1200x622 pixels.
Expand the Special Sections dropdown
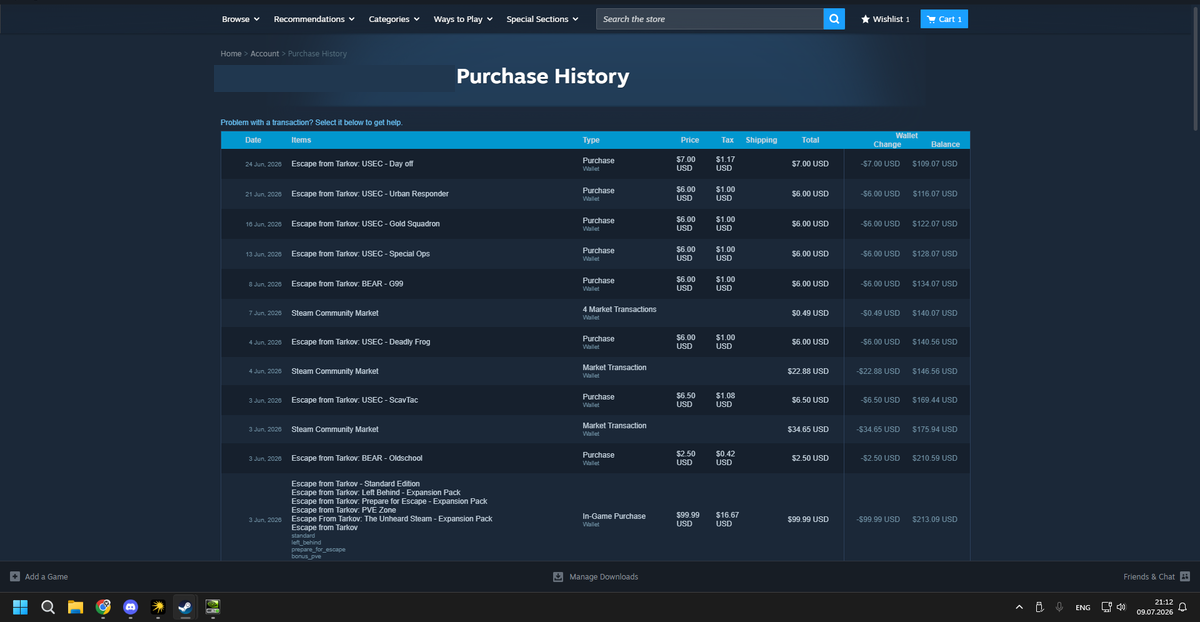coord(542,19)
